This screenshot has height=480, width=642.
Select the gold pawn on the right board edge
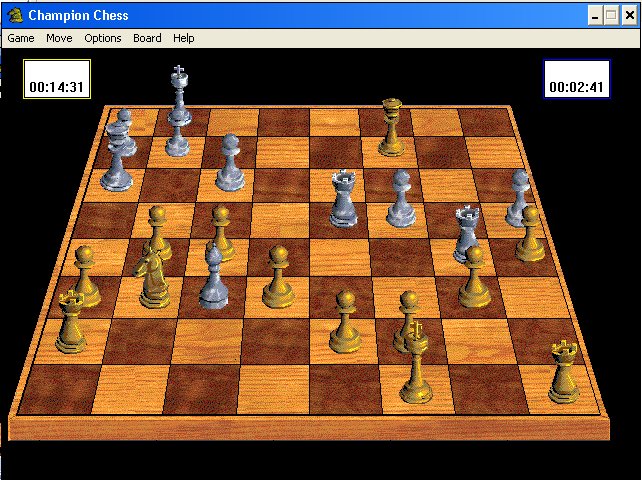click(530, 233)
